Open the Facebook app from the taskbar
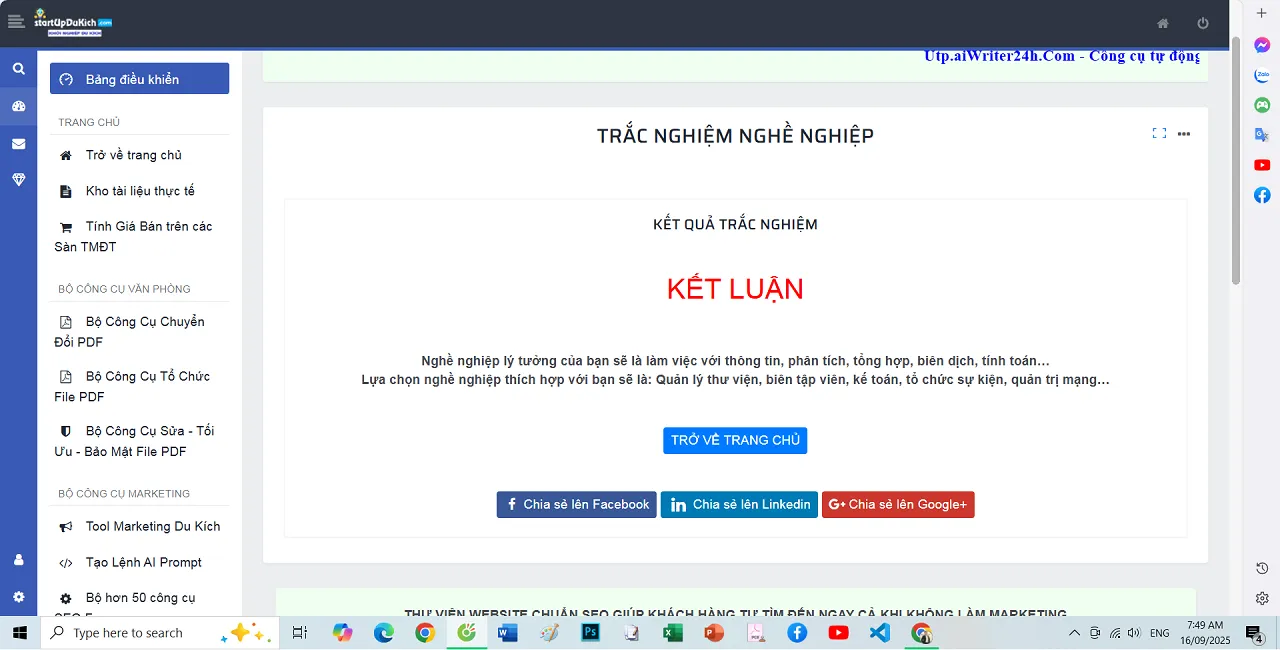 pyautogui.click(x=797, y=633)
